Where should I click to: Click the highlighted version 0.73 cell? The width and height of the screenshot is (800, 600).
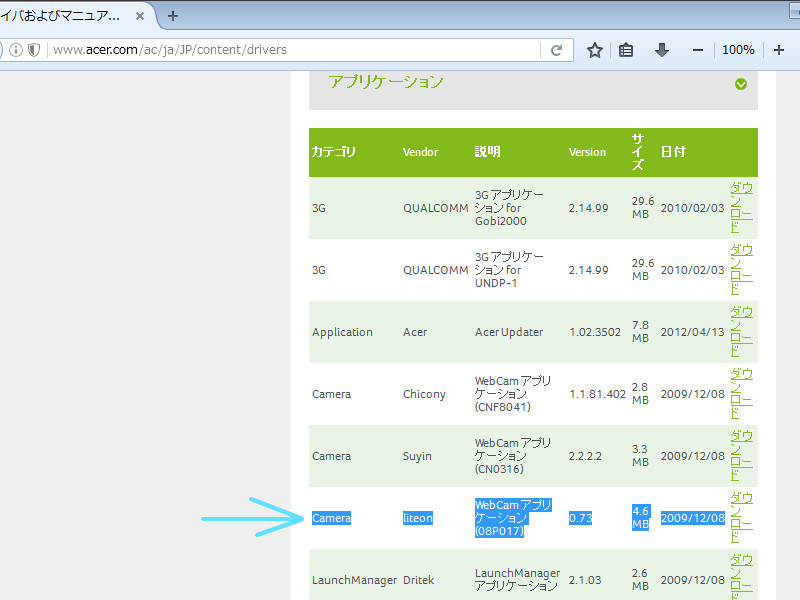tap(581, 518)
